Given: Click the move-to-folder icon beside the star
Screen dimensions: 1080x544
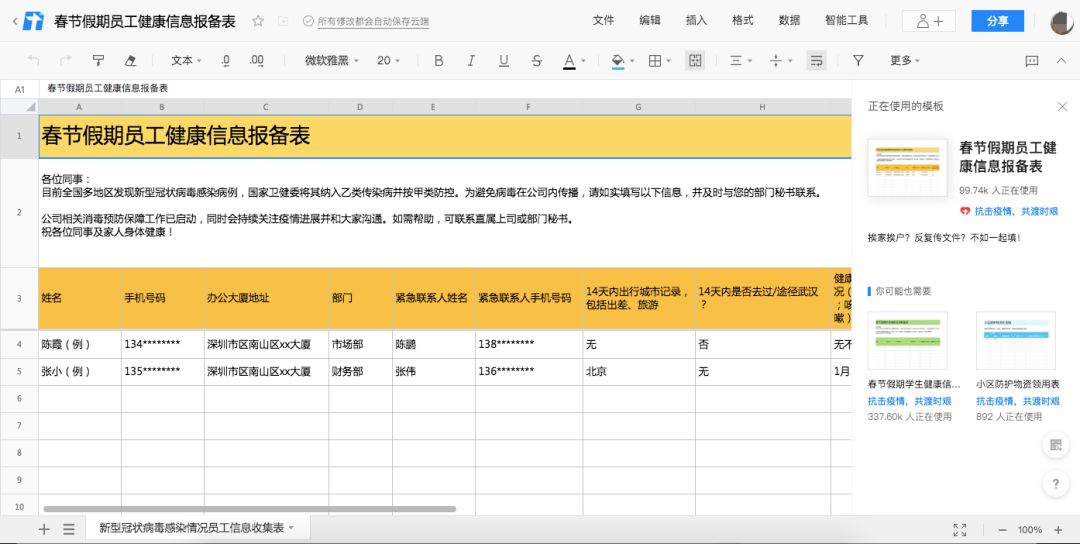Looking at the screenshot, I should click(283, 21).
